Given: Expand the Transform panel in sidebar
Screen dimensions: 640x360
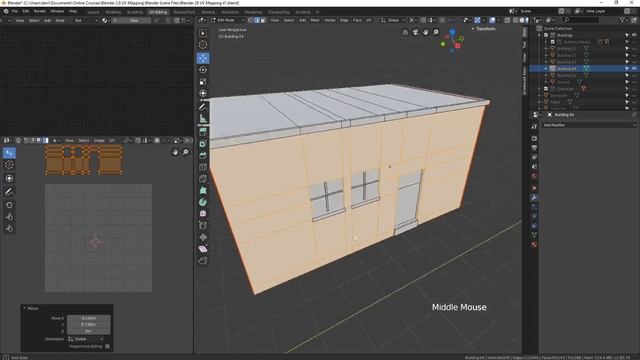Looking at the screenshot, I should pos(473,29).
